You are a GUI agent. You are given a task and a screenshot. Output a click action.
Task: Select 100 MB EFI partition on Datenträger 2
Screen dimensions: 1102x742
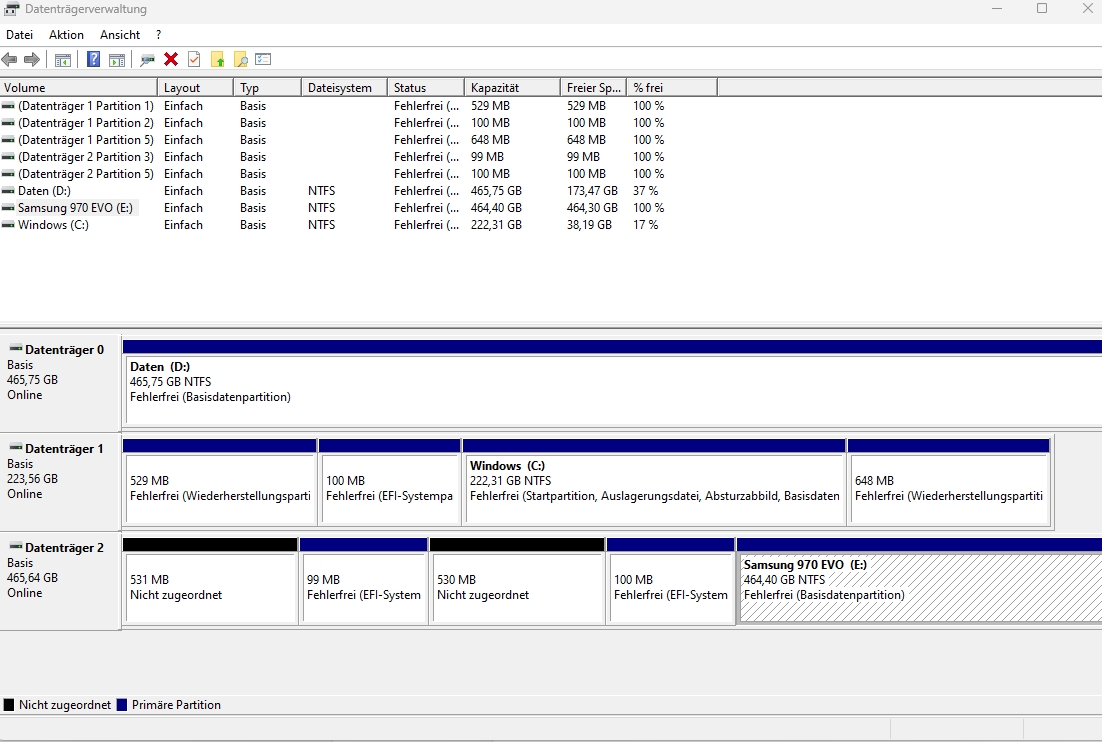click(x=671, y=580)
